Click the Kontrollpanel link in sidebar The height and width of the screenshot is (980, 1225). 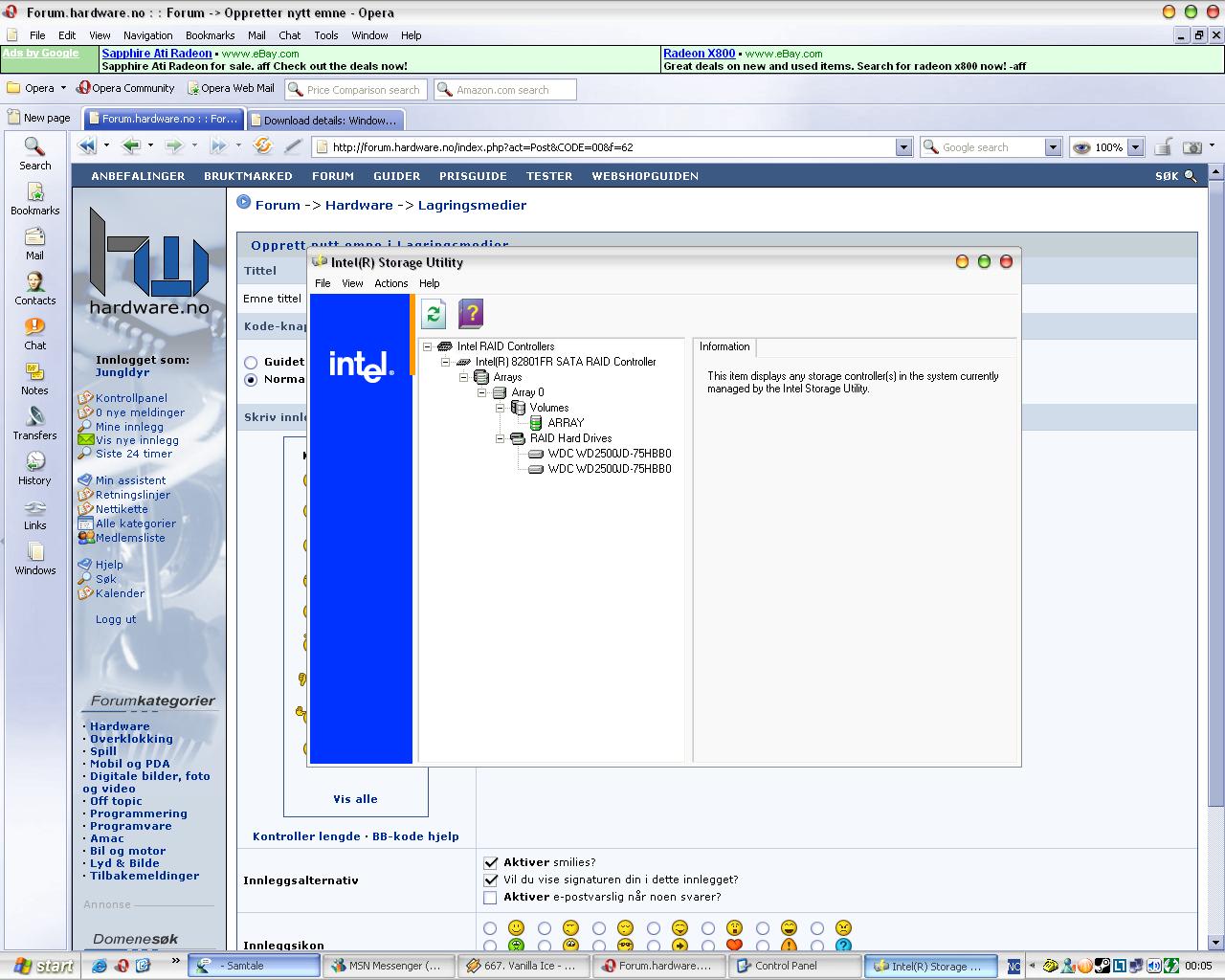131,398
